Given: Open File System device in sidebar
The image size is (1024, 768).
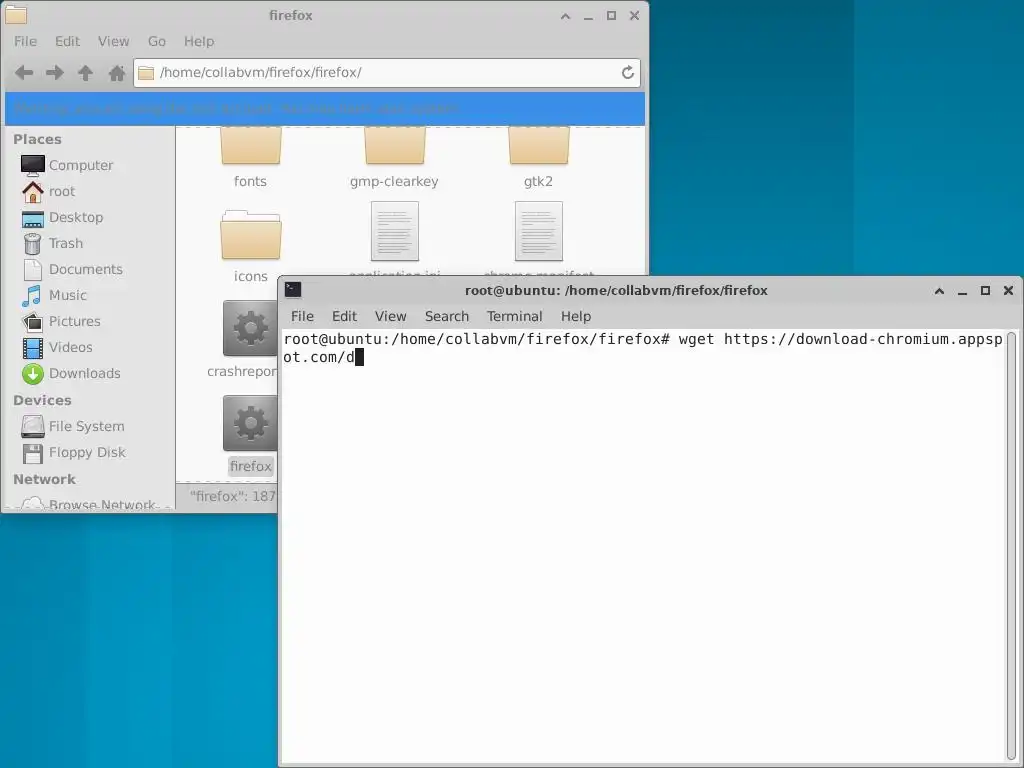Looking at the screenshot, I should pyautogui.click(x=72, y=426).
